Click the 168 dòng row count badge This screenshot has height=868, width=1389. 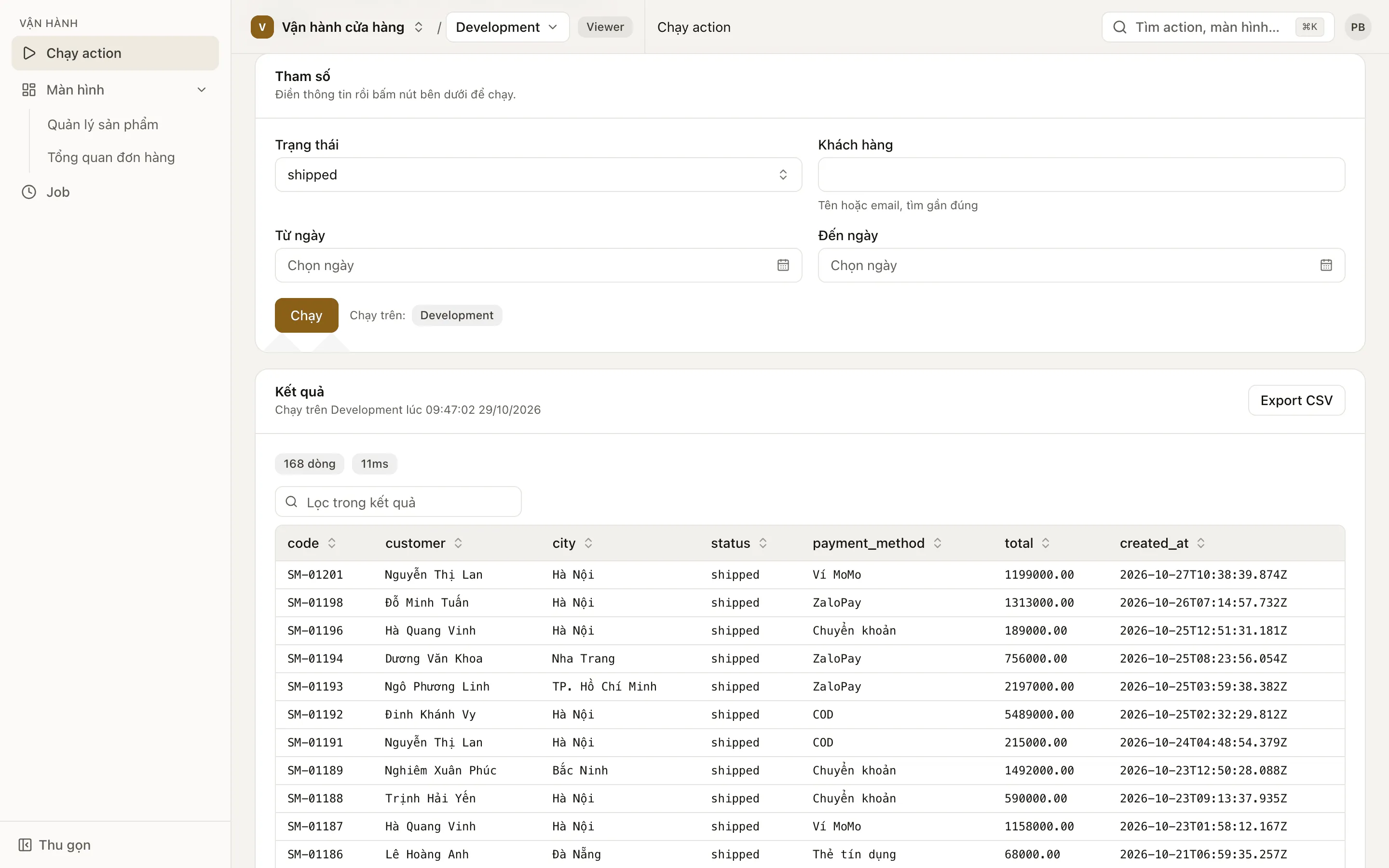coord(309,464)
